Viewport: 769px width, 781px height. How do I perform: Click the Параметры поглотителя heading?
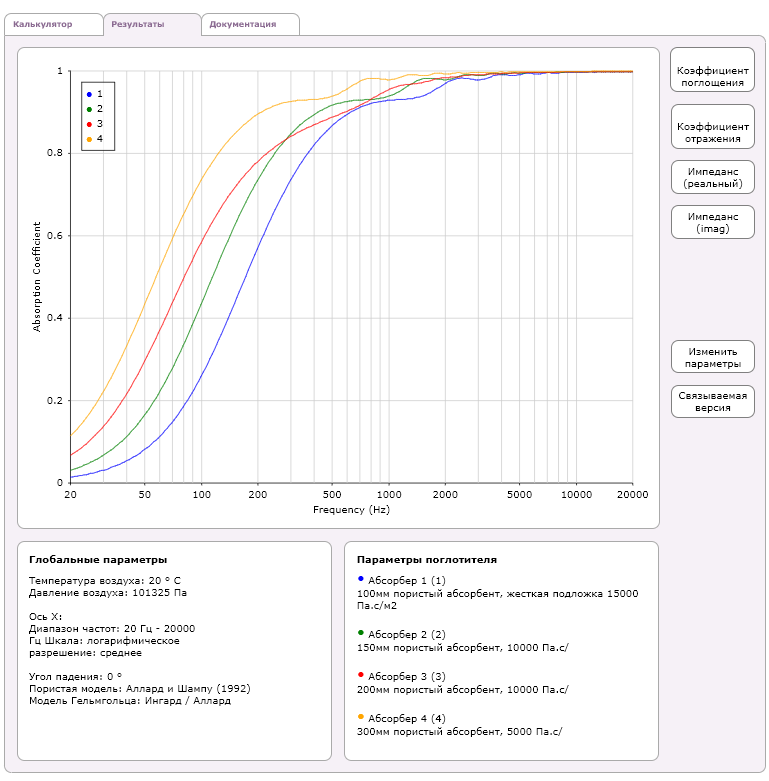[x=427, y=560]
